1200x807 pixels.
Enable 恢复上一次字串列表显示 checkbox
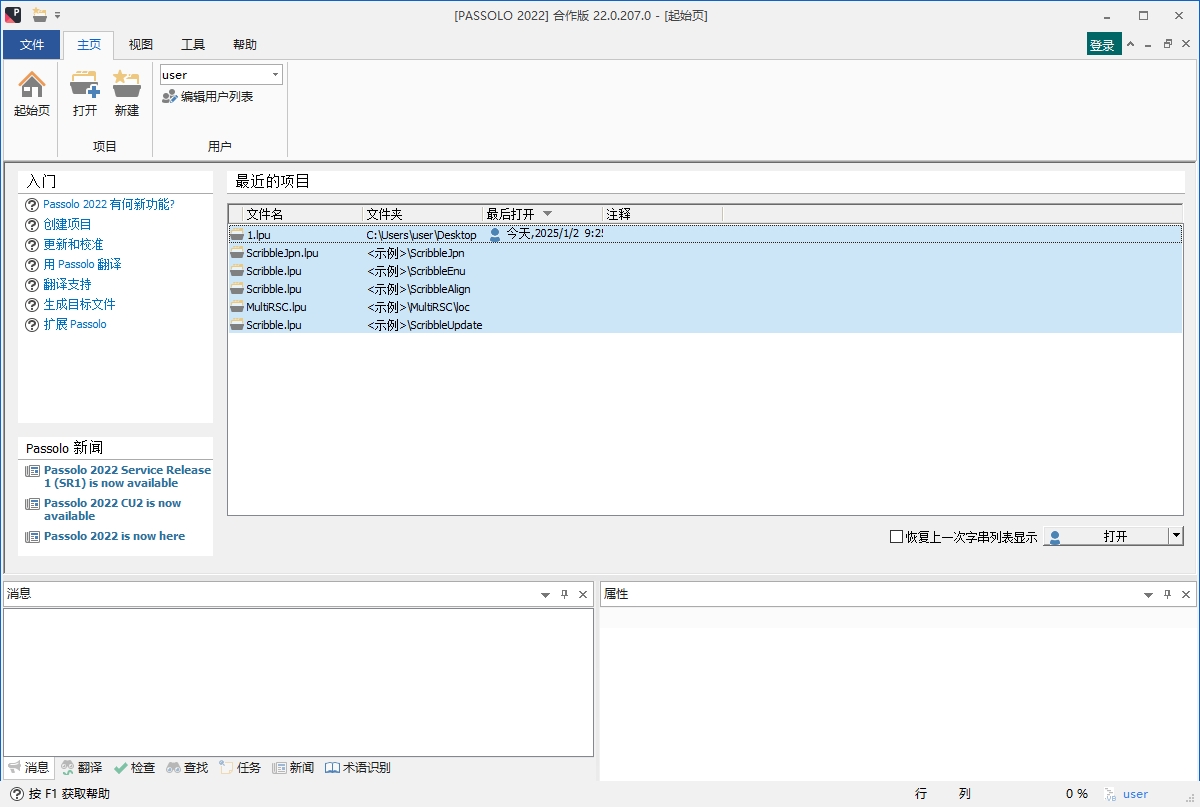[896, 537]
